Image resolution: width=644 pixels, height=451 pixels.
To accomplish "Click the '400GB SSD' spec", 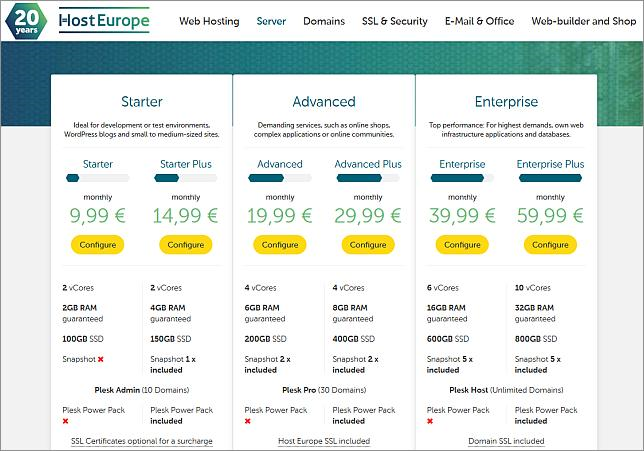I will coord(354,339).
